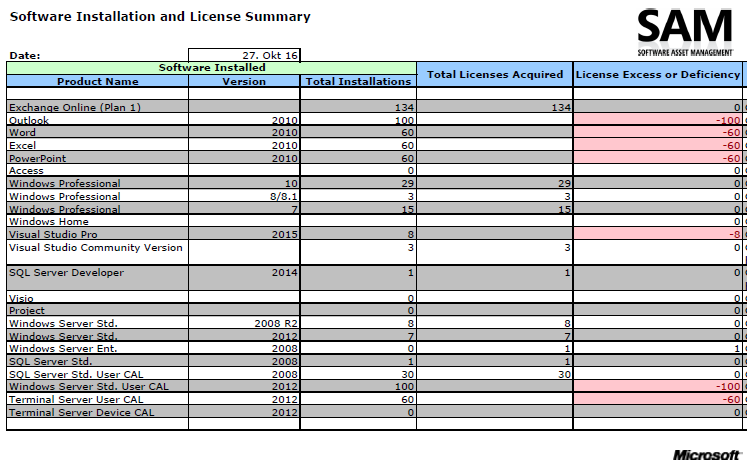Image resolution: width=747 pixels, height=469 pixels.
Task: Select SQL Server Developer version 2014 cell
Action: (x=244, y=278)
